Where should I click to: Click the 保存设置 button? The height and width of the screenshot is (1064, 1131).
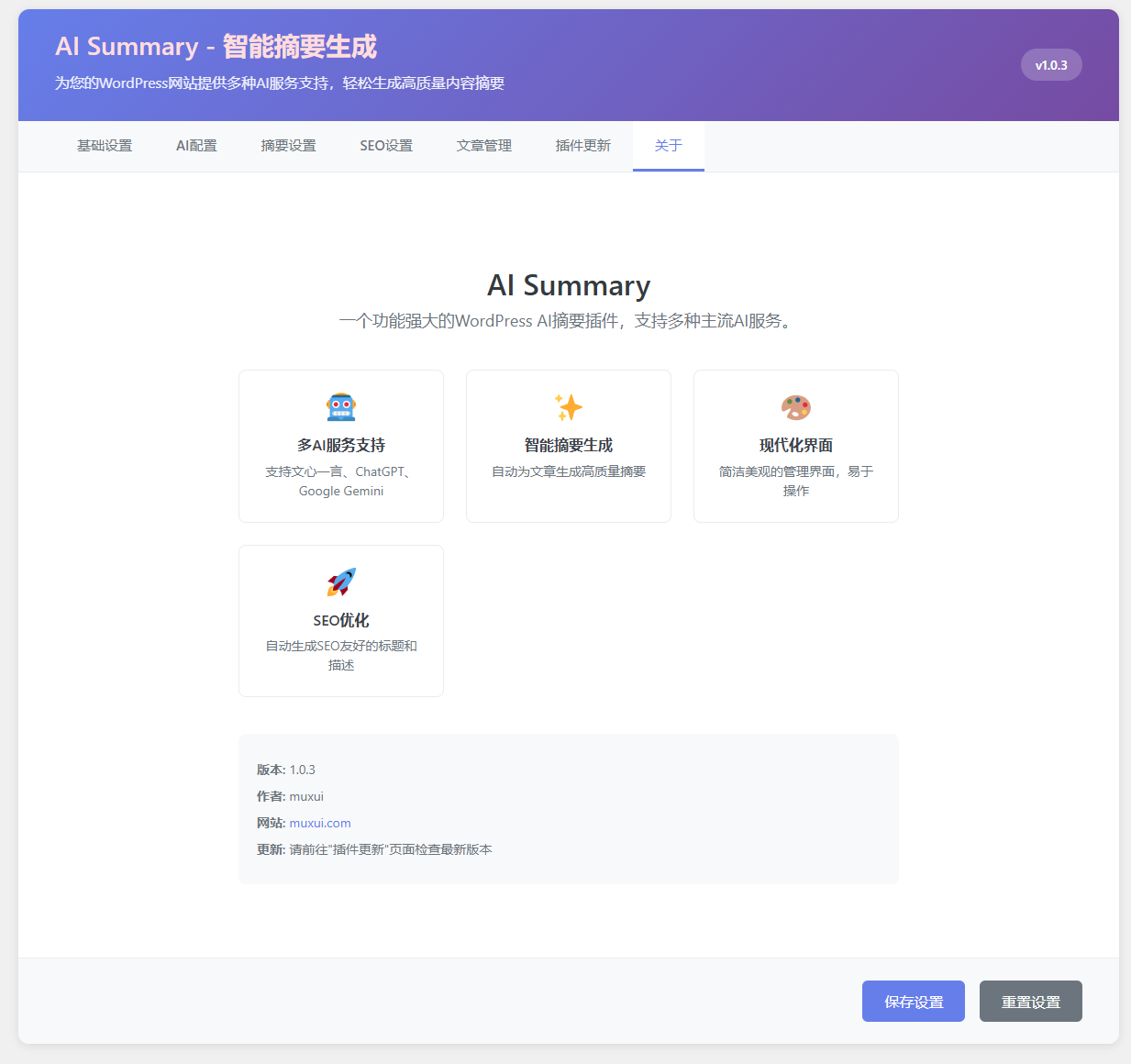[913, 1001]
